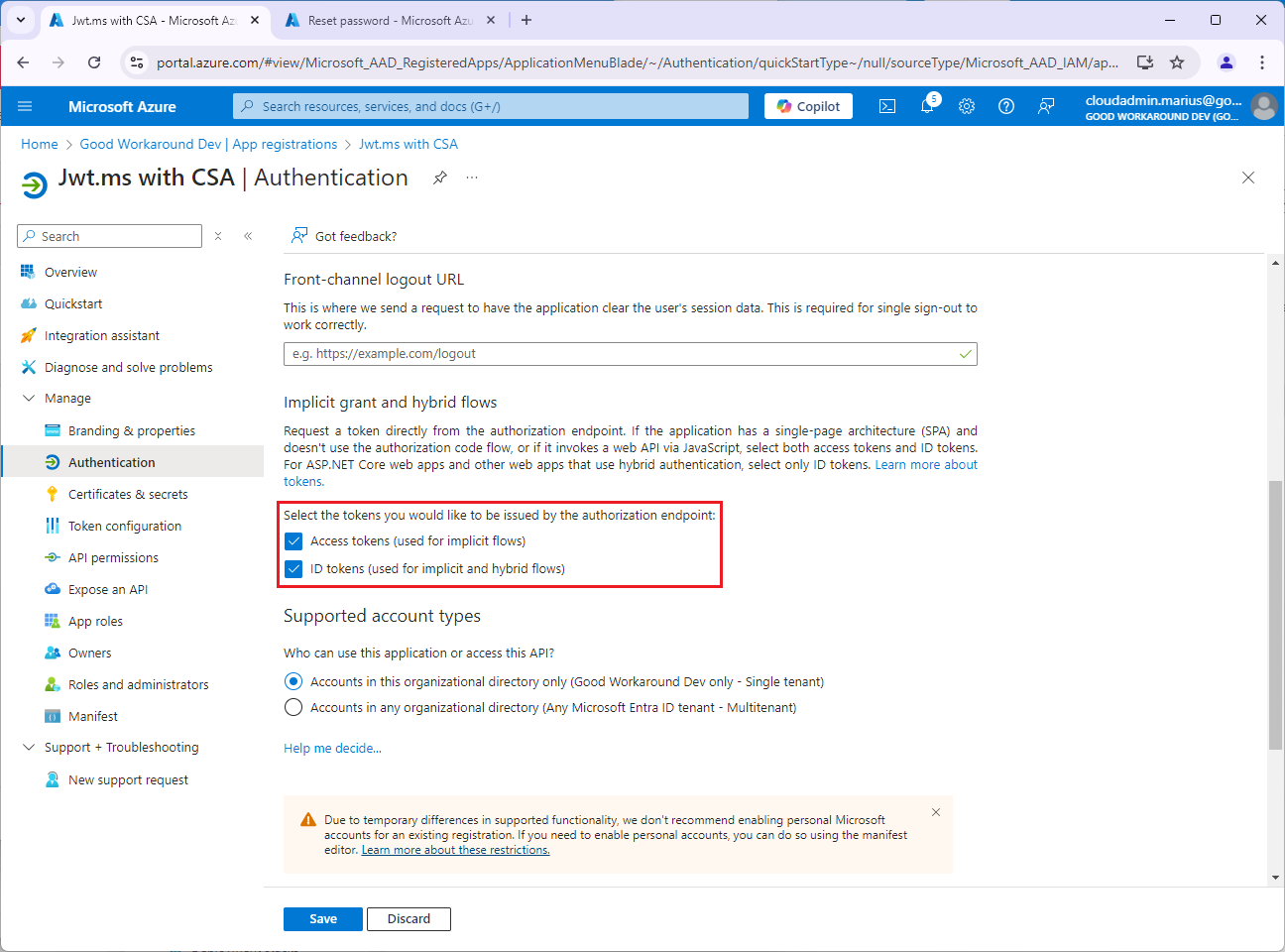Screen dimensions: 1285x952
Task: Open the Azure portal hamburger menu
Action: pyautogui.click(x=25, y=106)
